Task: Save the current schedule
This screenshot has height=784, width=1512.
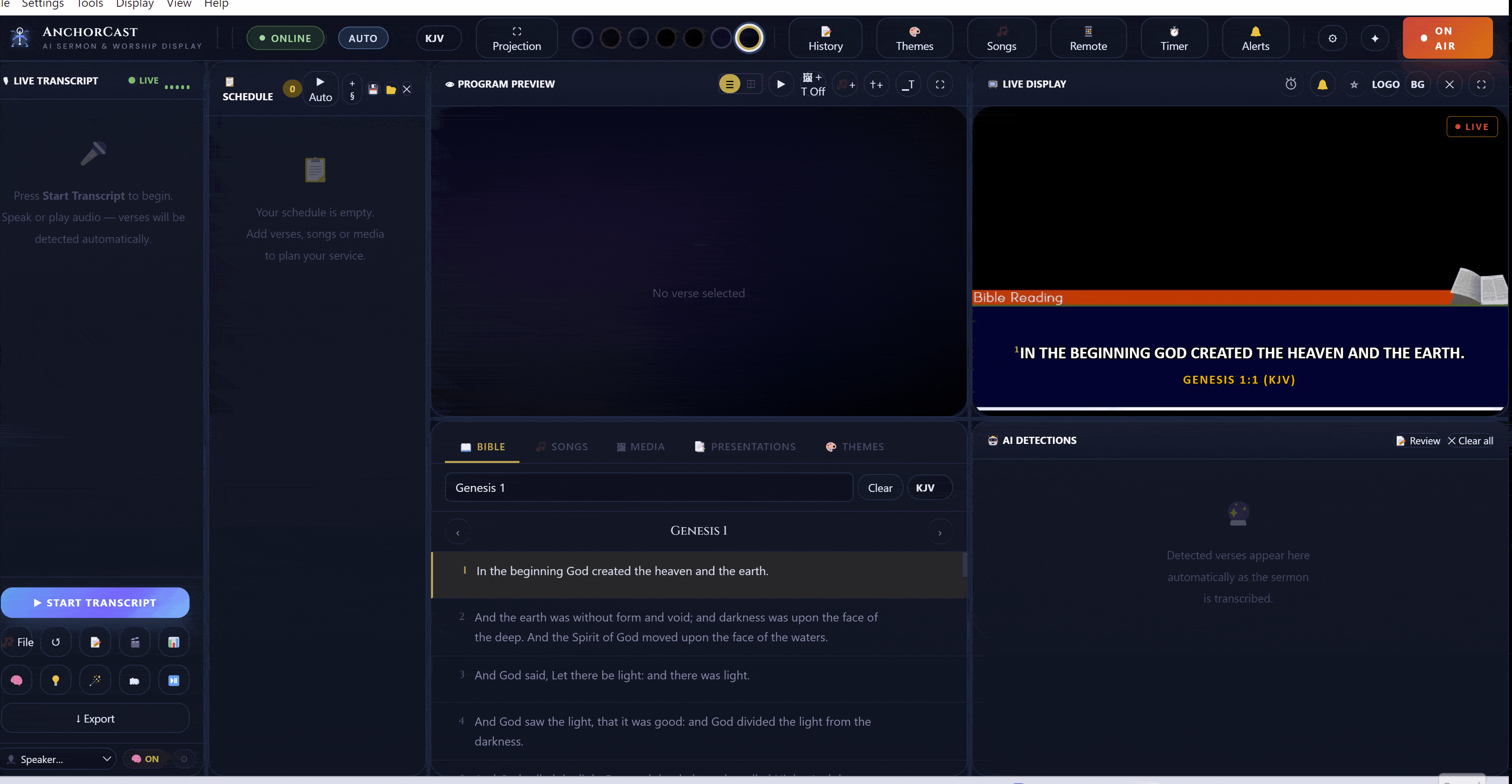Action: pyautogui.click(x=373, y=89)
